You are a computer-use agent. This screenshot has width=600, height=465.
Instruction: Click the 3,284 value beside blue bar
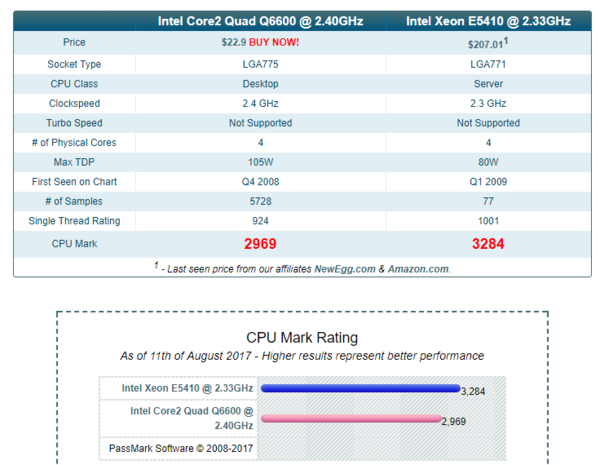pyautogui.click(x=471, y=391)
